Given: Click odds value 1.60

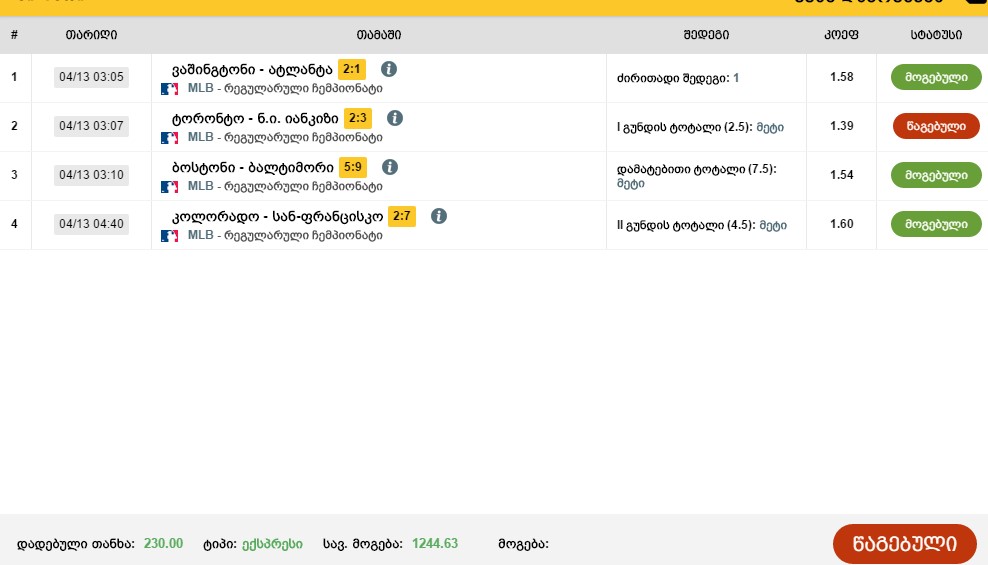Looking at the screenshot, I should tap(841, 224).
